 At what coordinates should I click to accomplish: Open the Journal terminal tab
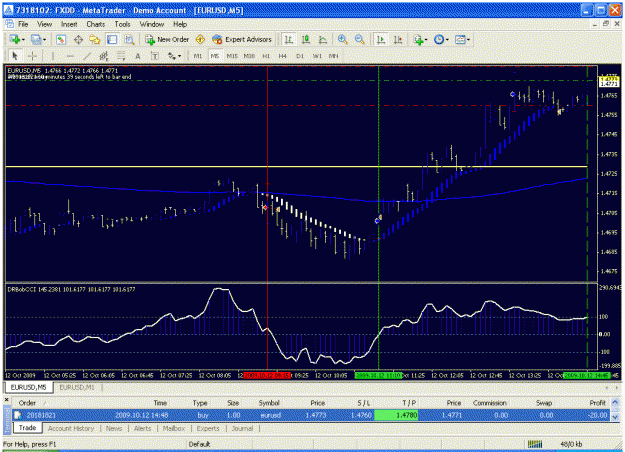[242, 428]
